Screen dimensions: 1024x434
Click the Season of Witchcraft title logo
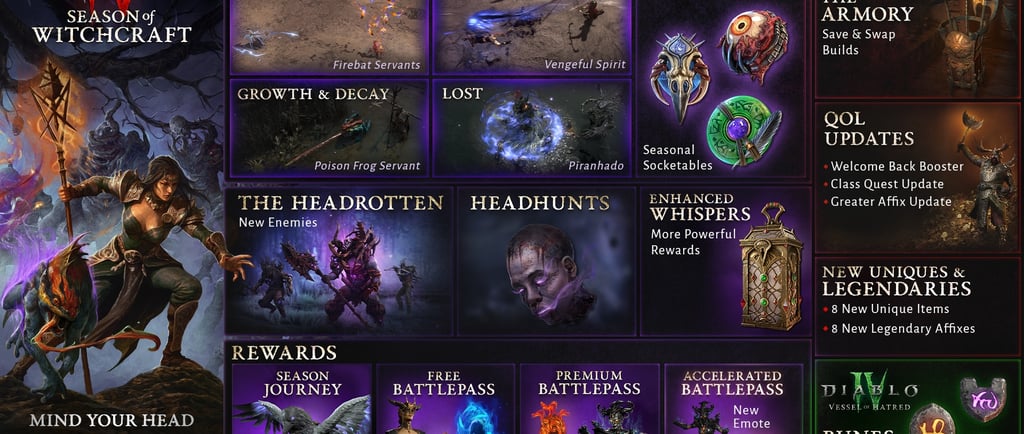[x=112, y=26]
